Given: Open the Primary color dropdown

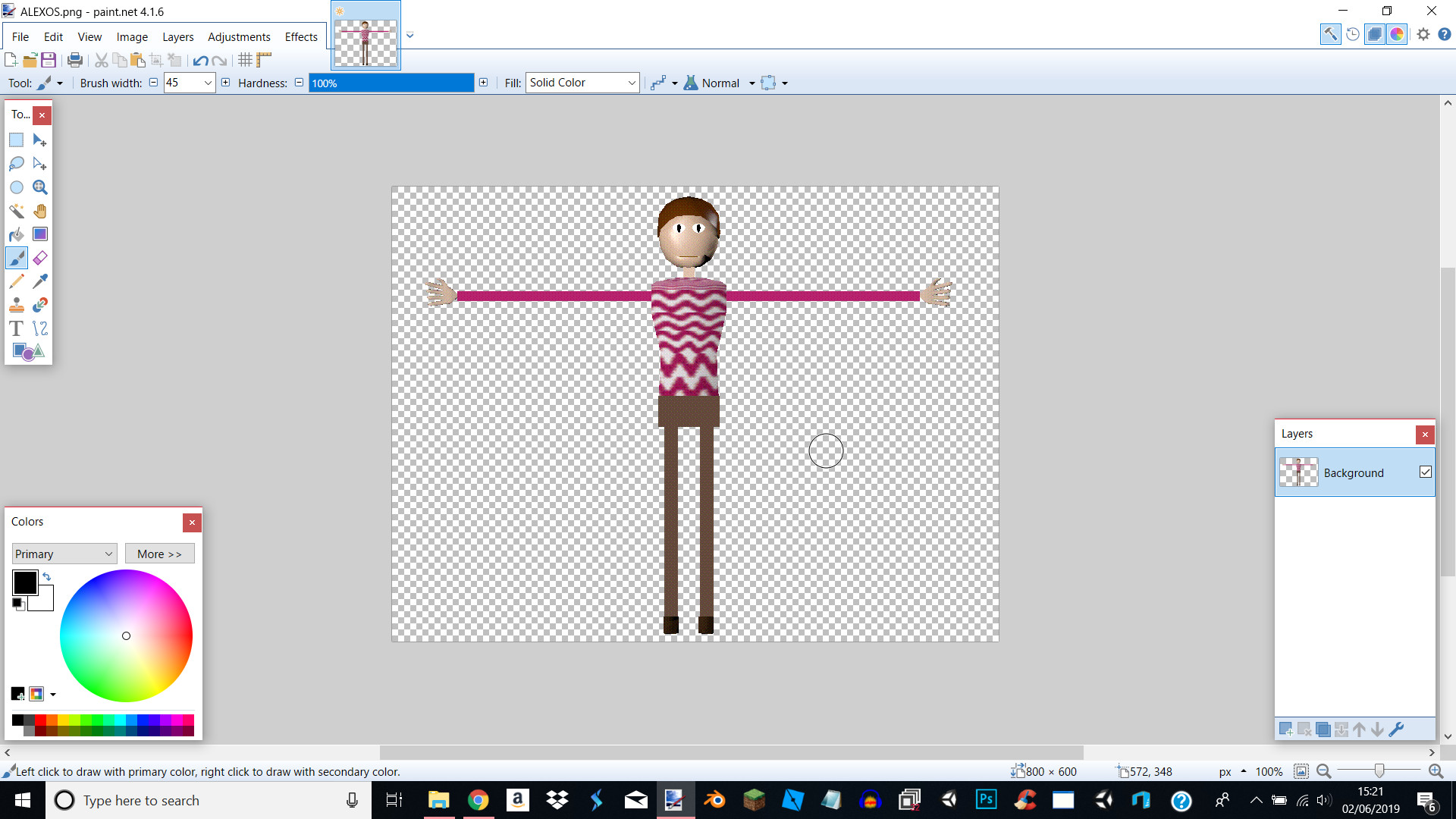Looking at the screenshot, I should click(64, 554).
